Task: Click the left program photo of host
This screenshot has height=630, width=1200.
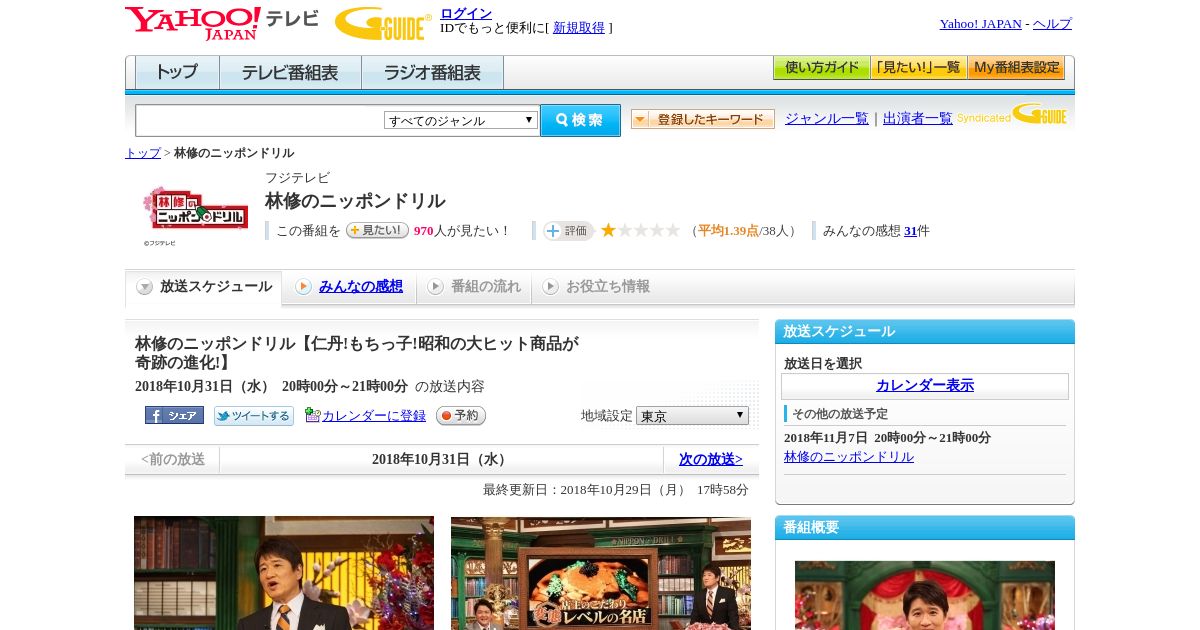Action: 284,573
